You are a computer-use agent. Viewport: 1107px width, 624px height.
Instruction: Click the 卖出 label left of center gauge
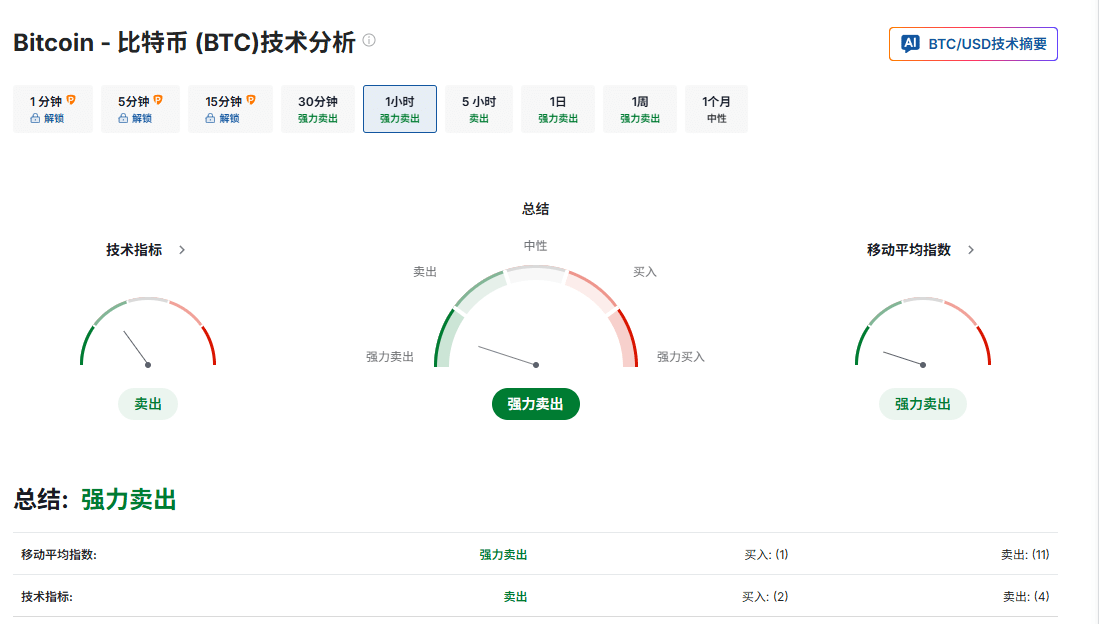[425, 272]
